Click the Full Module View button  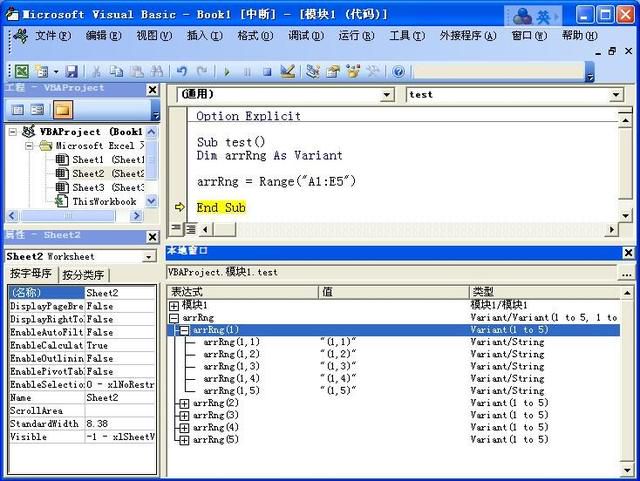pyautogui.click(x=191, y=229)
